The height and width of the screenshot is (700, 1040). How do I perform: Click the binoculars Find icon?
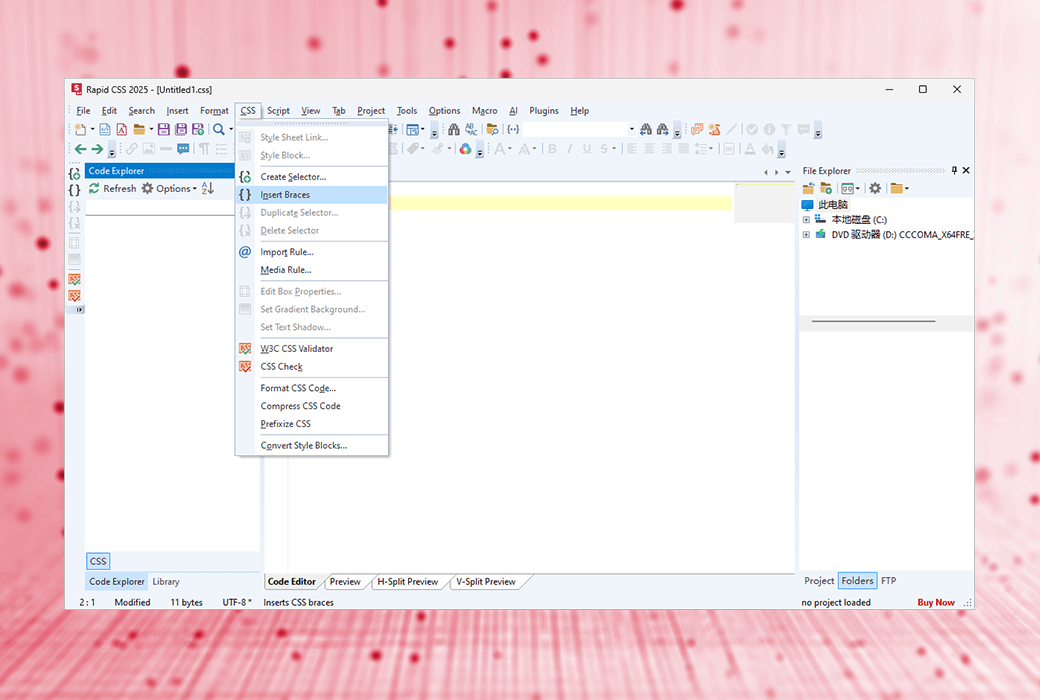[x=454, y=129]
